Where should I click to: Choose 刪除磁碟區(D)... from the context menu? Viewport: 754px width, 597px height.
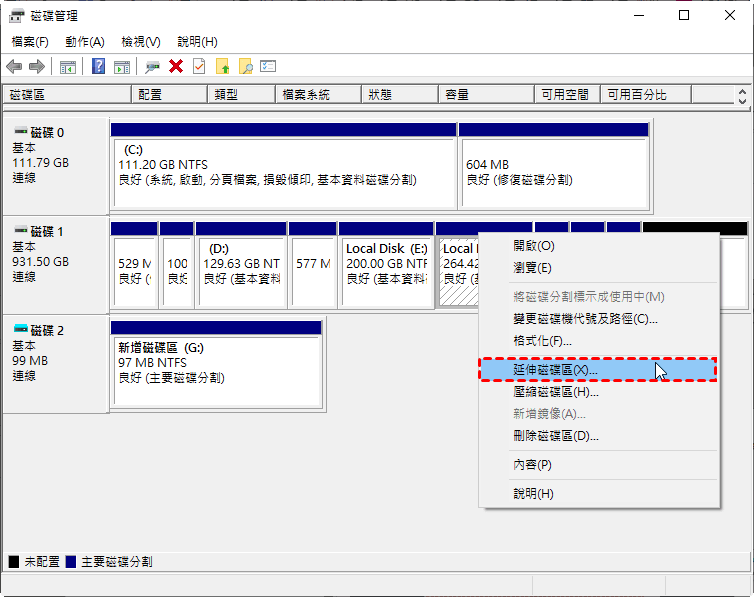555,436
